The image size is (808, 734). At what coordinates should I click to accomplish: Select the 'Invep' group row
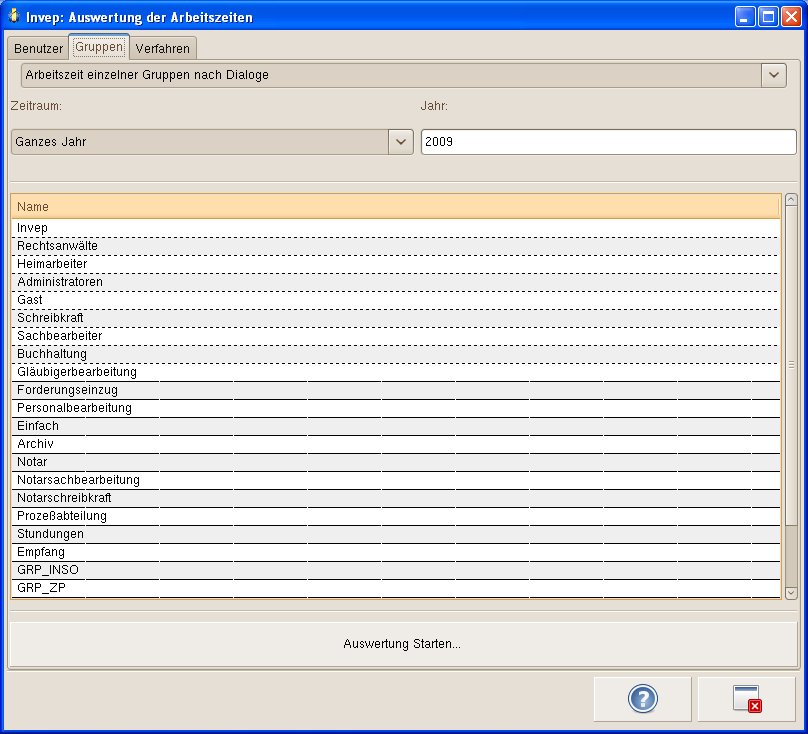click(x=395, y=228)
